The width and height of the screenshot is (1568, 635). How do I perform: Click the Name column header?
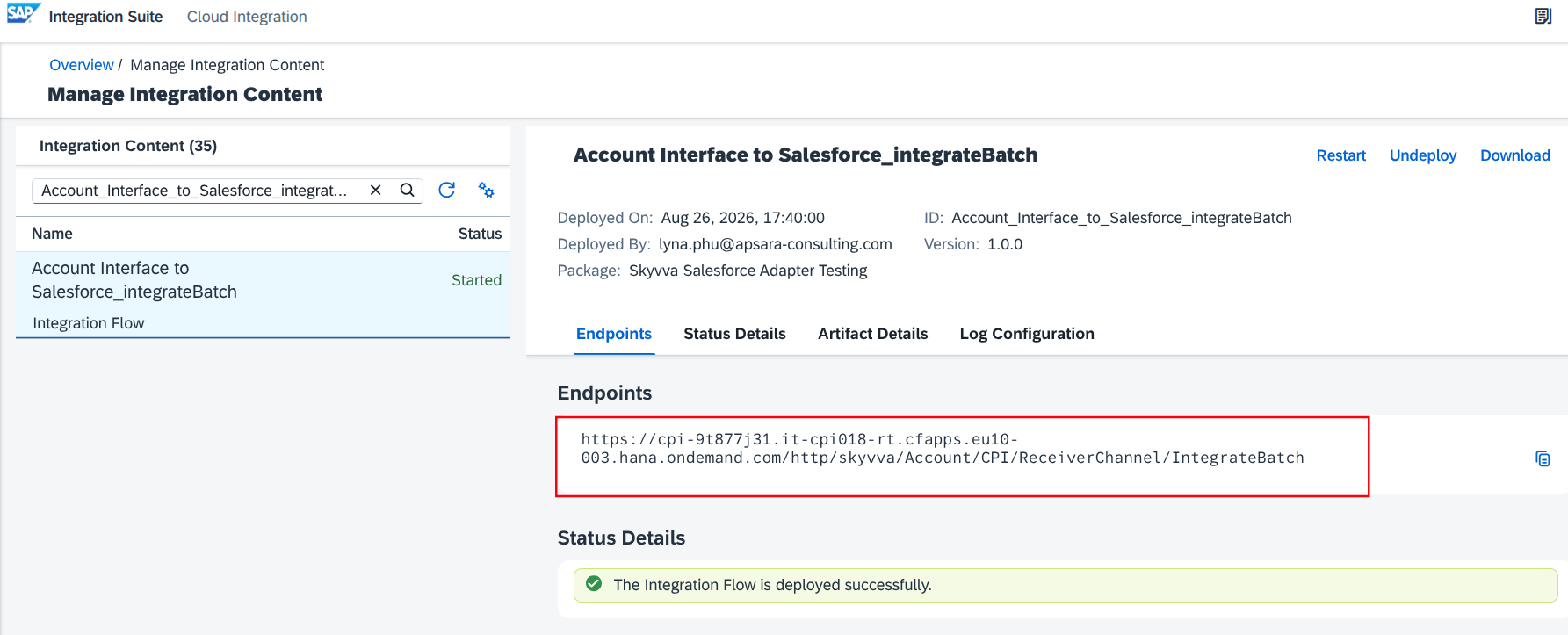click(x=52, y=234)
